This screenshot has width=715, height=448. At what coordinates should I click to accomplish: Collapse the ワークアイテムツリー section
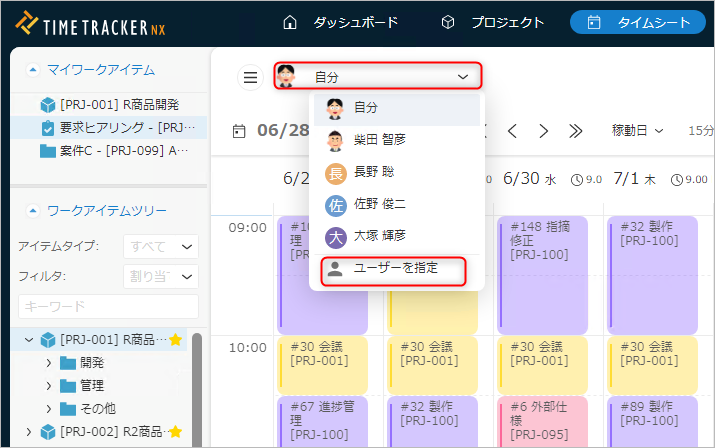pyautogui.click(x=32, y=211)
